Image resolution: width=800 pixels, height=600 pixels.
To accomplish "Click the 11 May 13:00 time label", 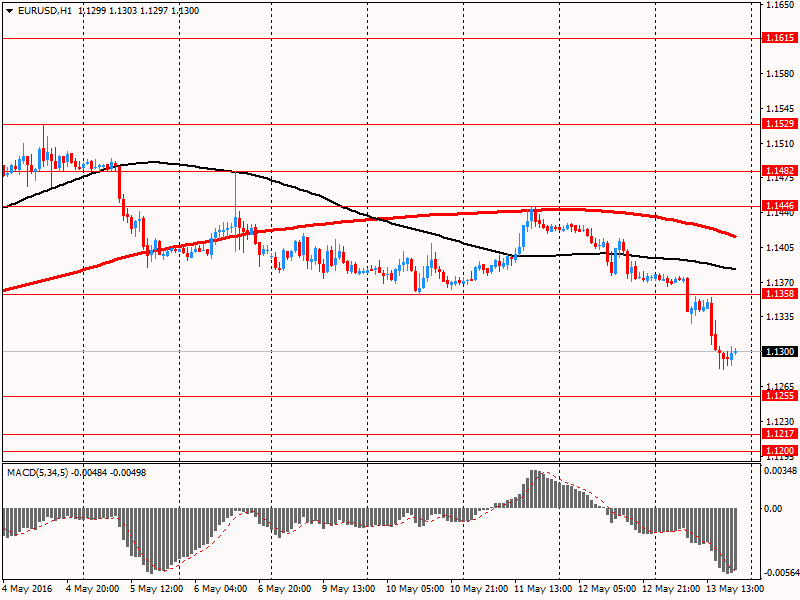I will tap(543, 589).
